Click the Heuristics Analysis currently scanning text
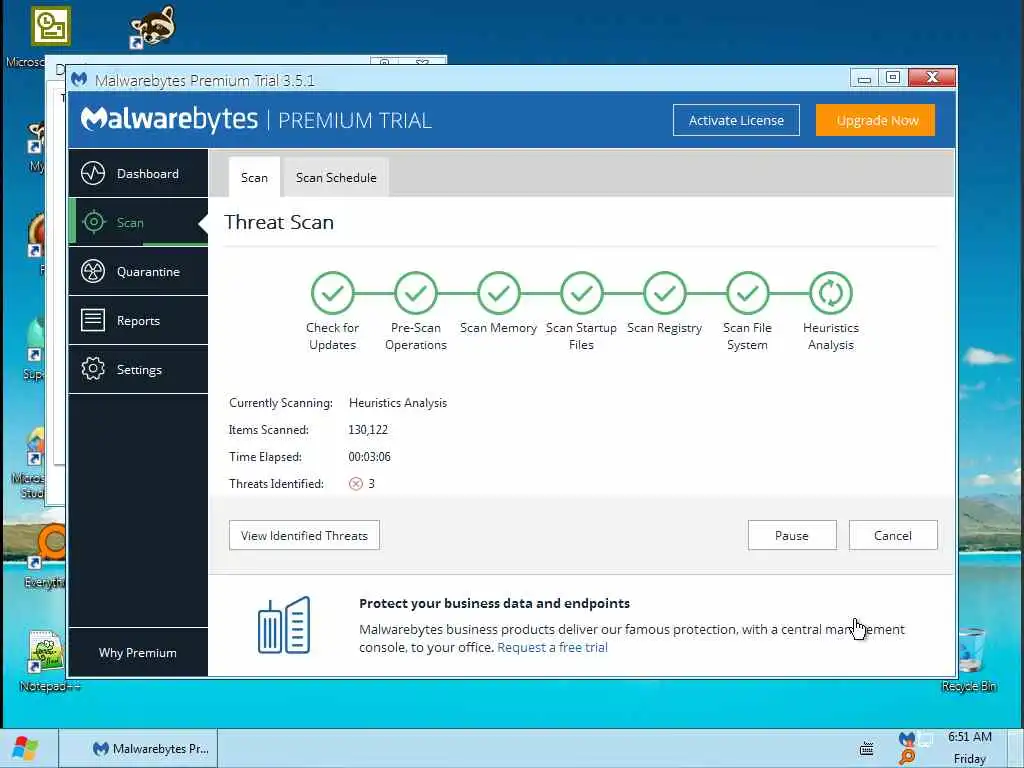The image size is (1024, 768). 398,403
